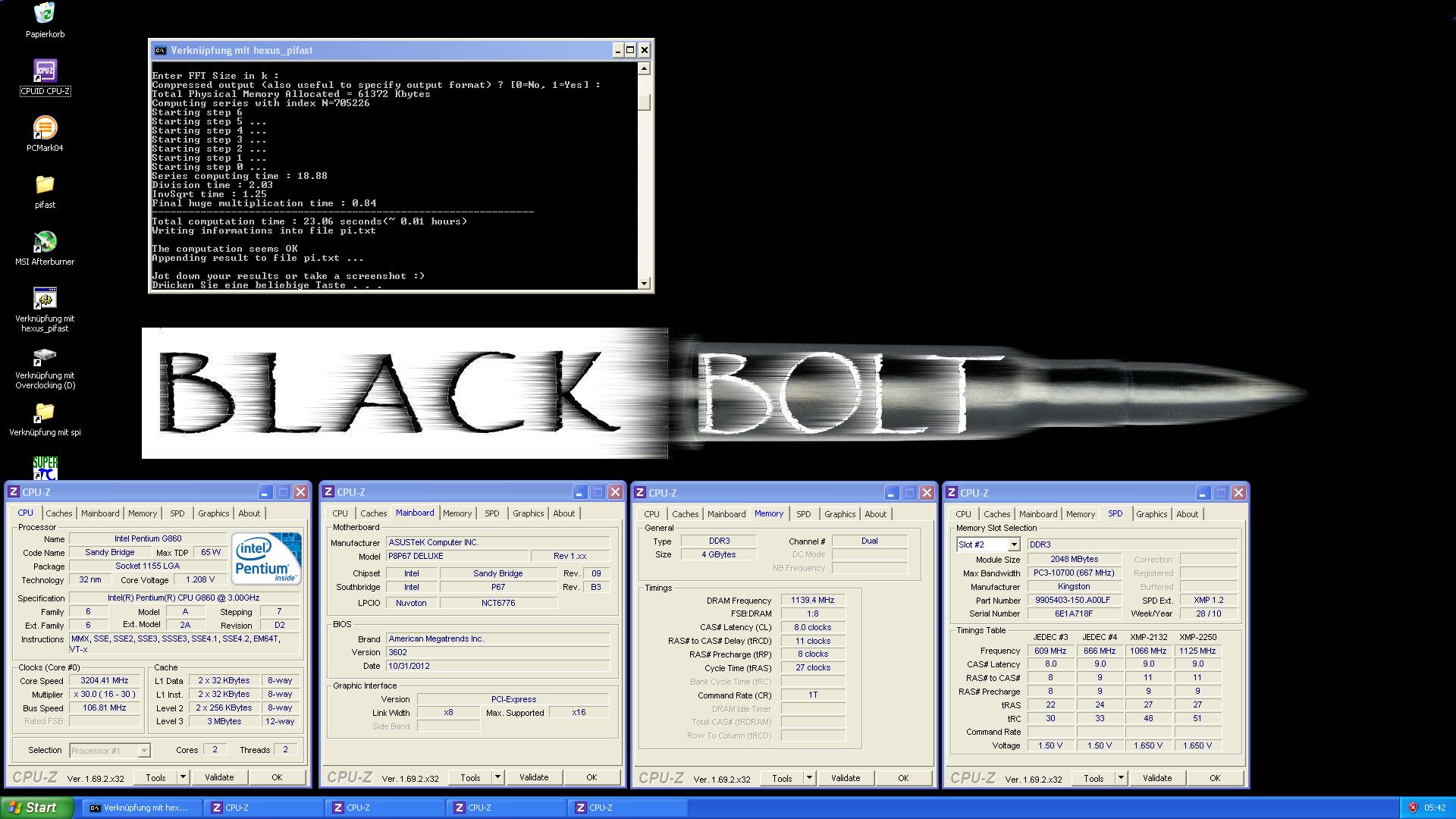Open the hexus_pifast shortcut icon on desktop
Image resolution: width=1456 pixels, height=819 pixels.
(x=45, y=298)
